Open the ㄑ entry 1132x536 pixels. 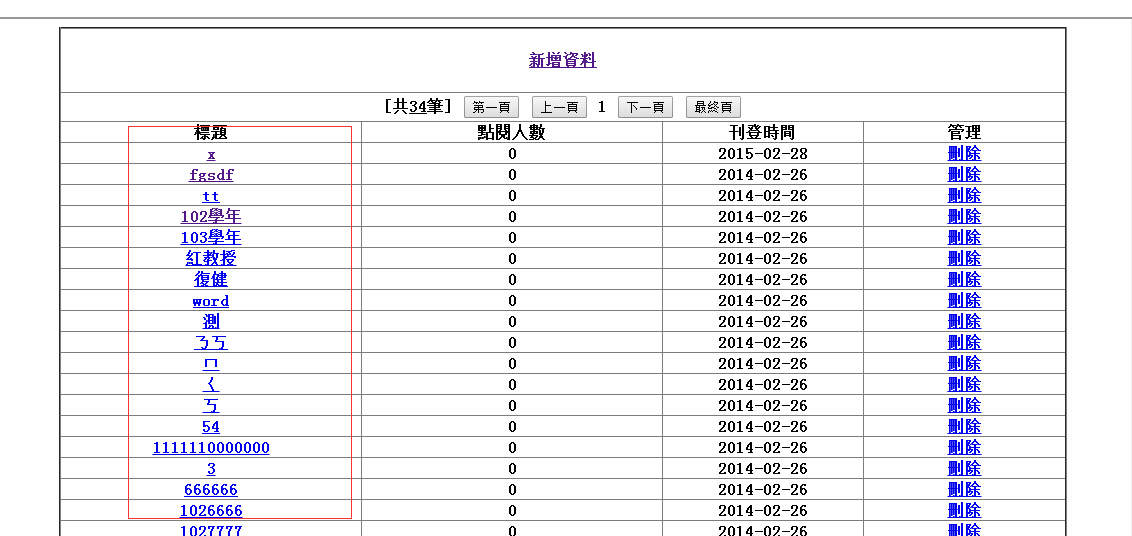(211, 384)
